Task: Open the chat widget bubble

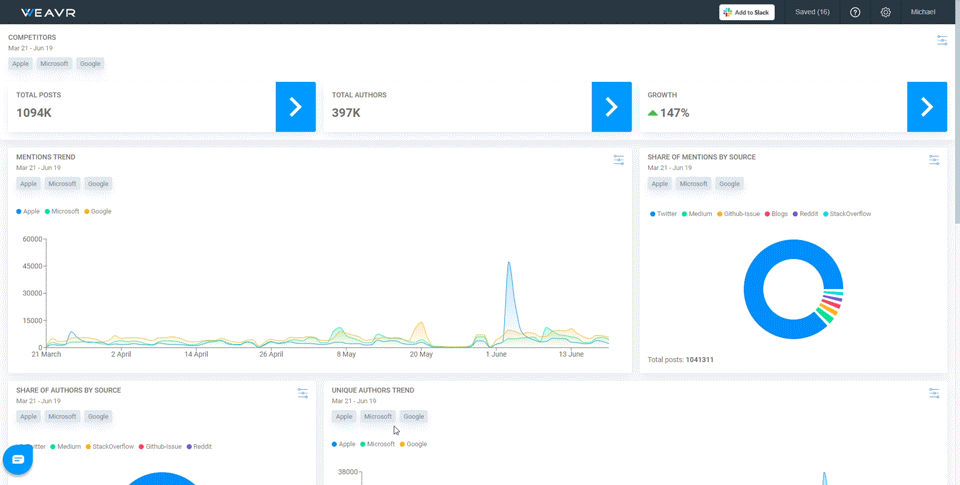Action: pos(18,459)
